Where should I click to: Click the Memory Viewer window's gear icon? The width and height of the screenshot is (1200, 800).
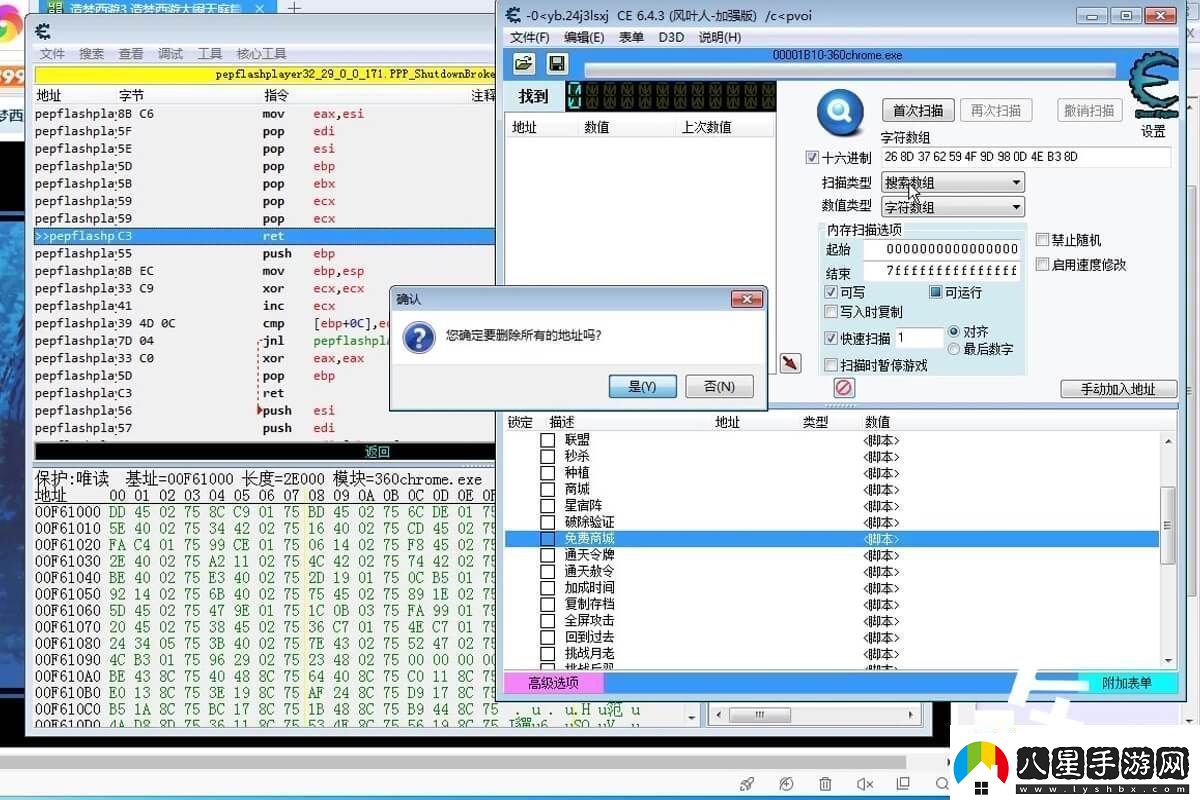pos(43,31)
